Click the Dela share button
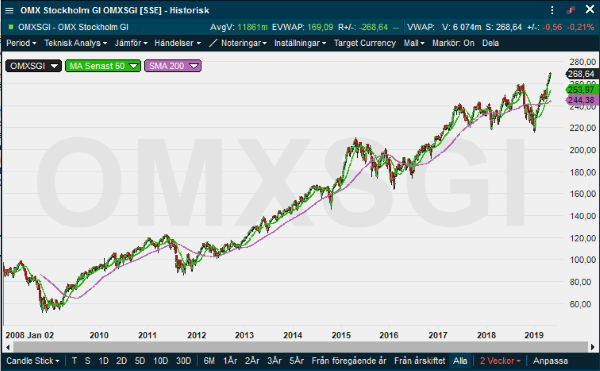The height and width of the screenshot is (371, 600). pyautogui.click(x=490, y=43)
